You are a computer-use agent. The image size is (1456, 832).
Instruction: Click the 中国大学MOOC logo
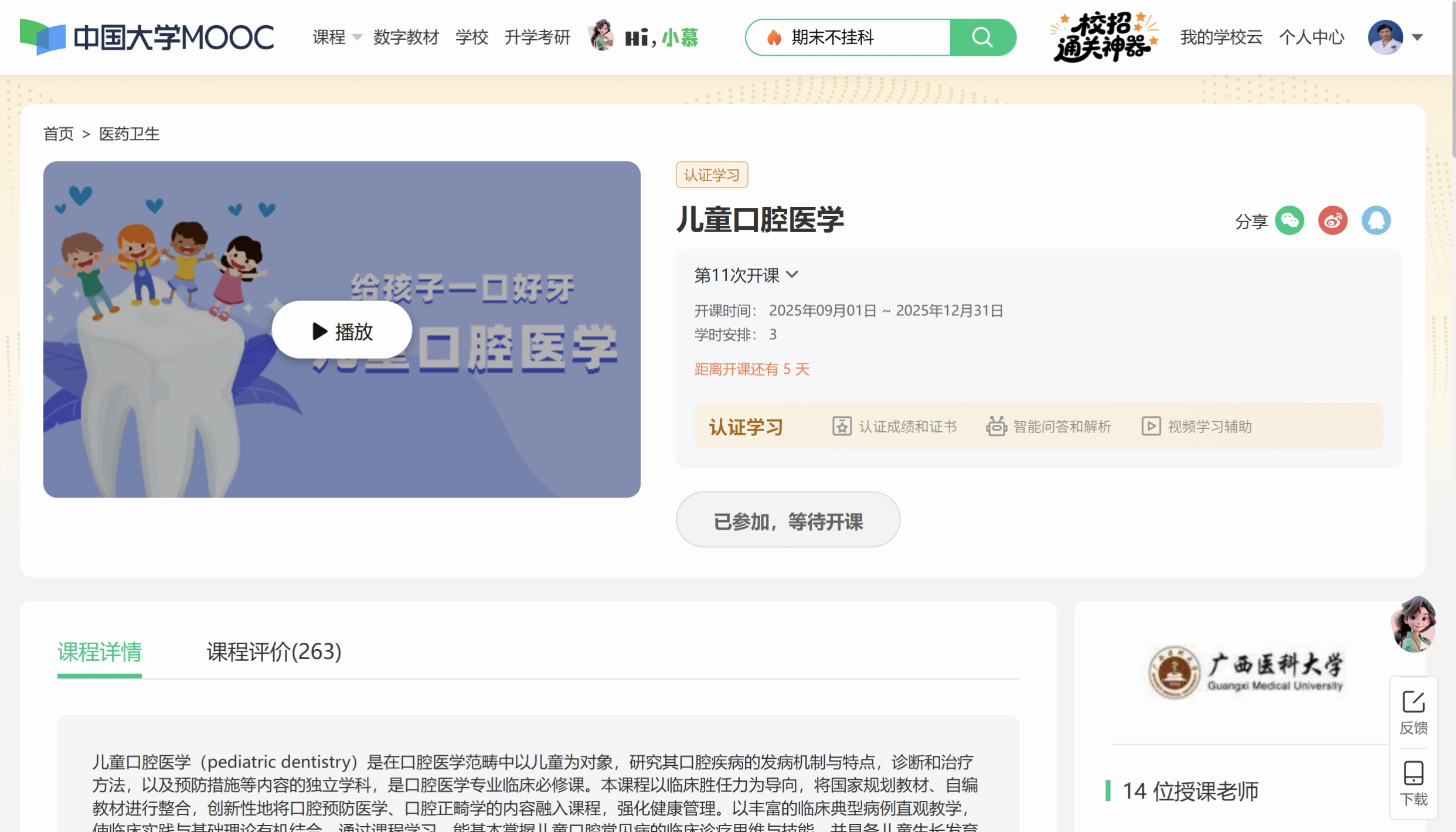pyautogui.click(x=147, y=37)
